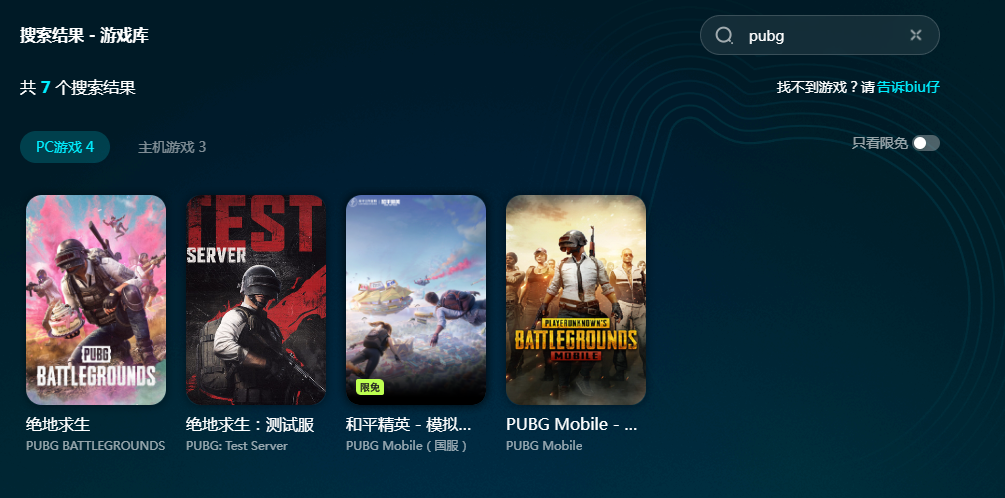Click the PUBG Mobile - ... title

(x=572, y=424)
